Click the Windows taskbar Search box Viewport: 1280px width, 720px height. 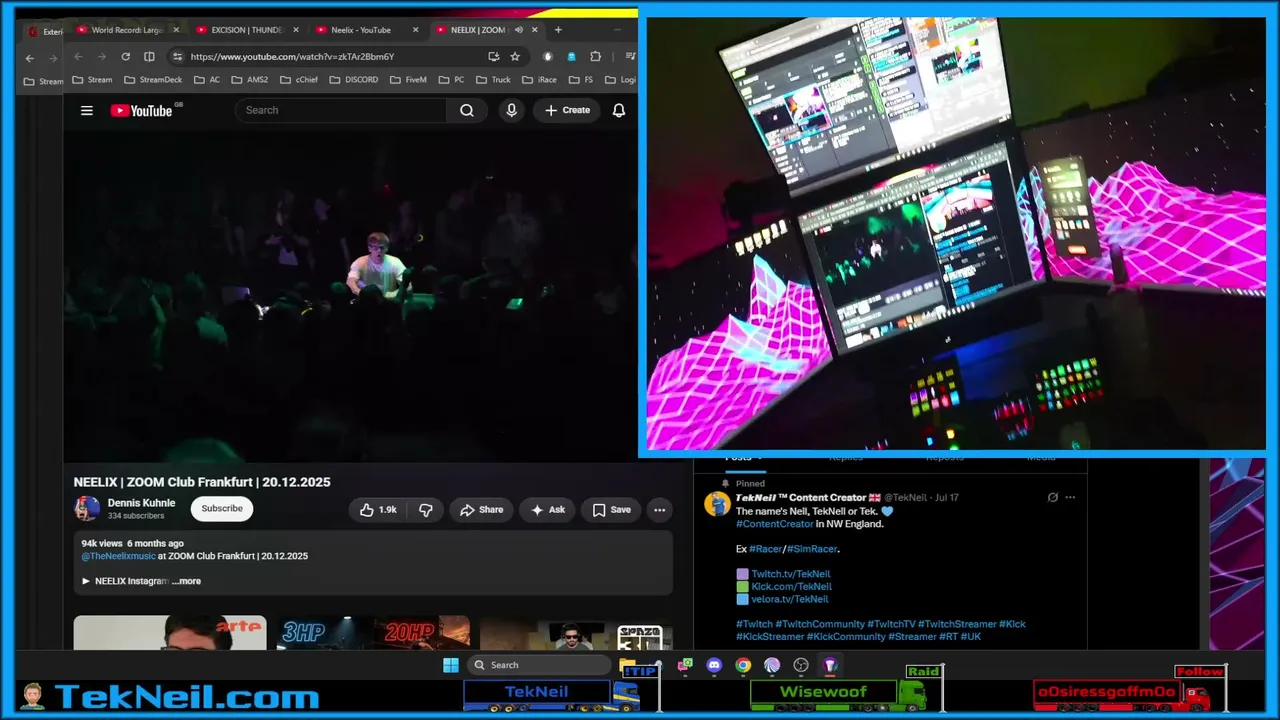tap(538, 665)
